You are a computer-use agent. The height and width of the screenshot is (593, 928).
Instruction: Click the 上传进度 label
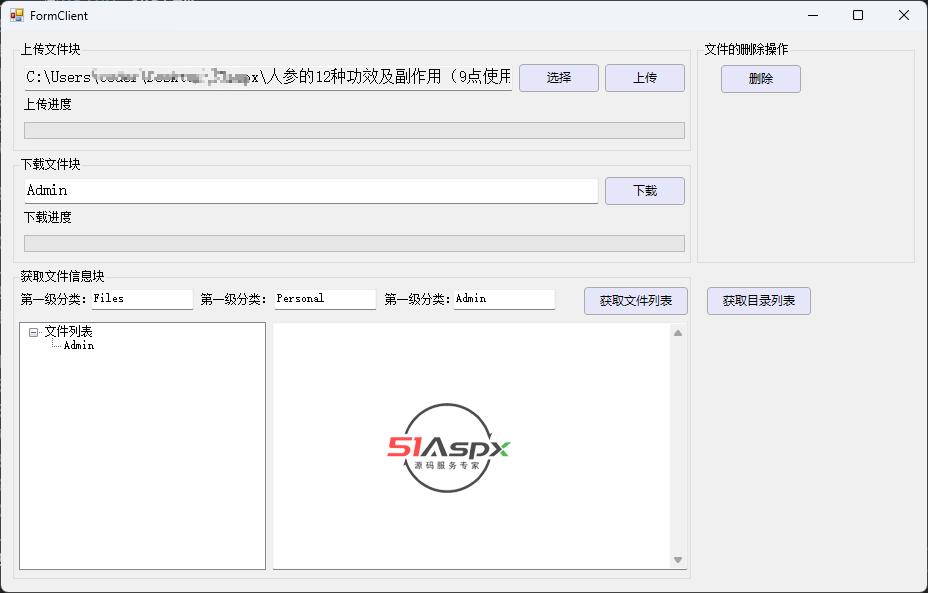tap(47, 104)
